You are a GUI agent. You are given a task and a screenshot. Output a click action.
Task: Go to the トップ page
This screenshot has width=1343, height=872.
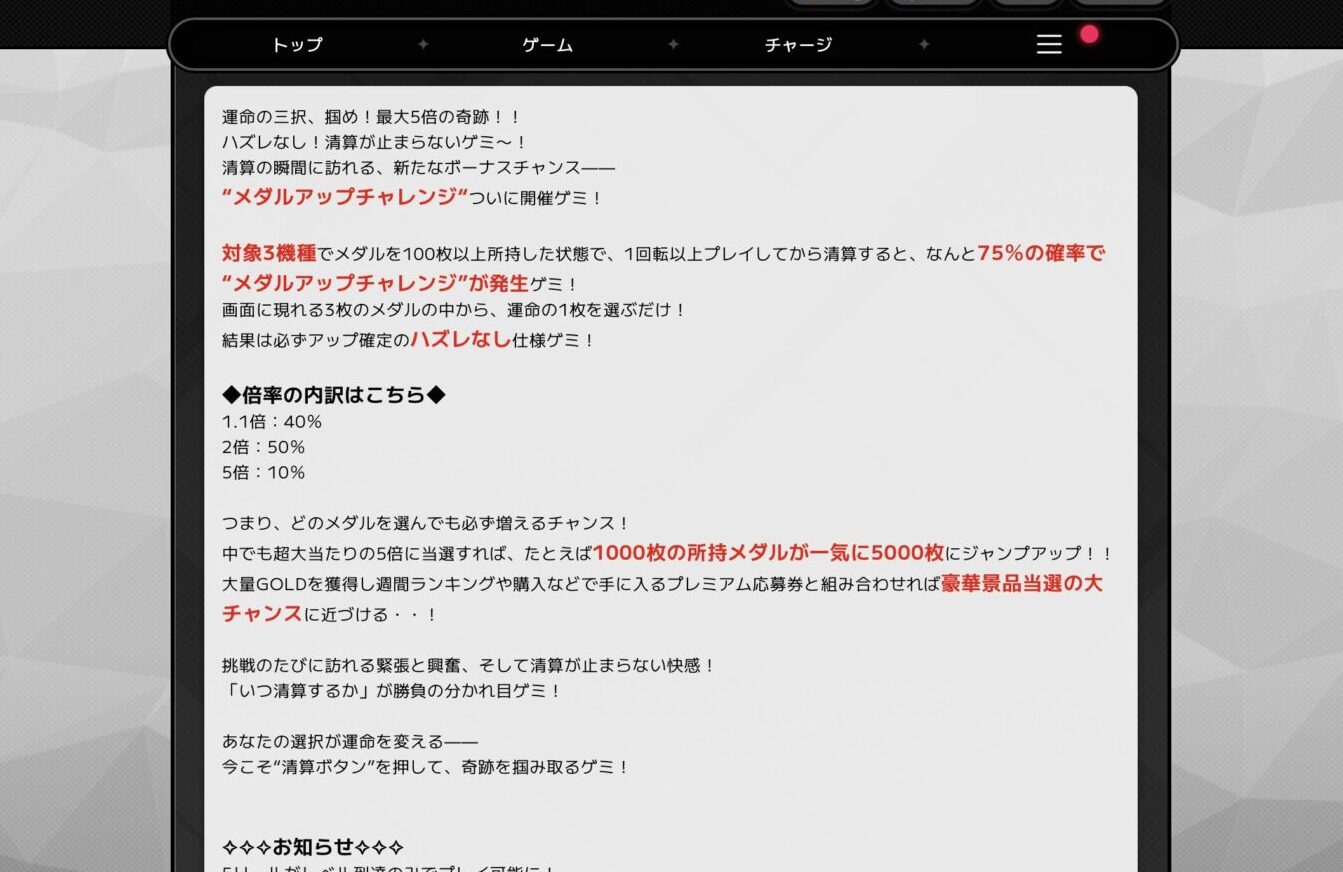point(297,45)
